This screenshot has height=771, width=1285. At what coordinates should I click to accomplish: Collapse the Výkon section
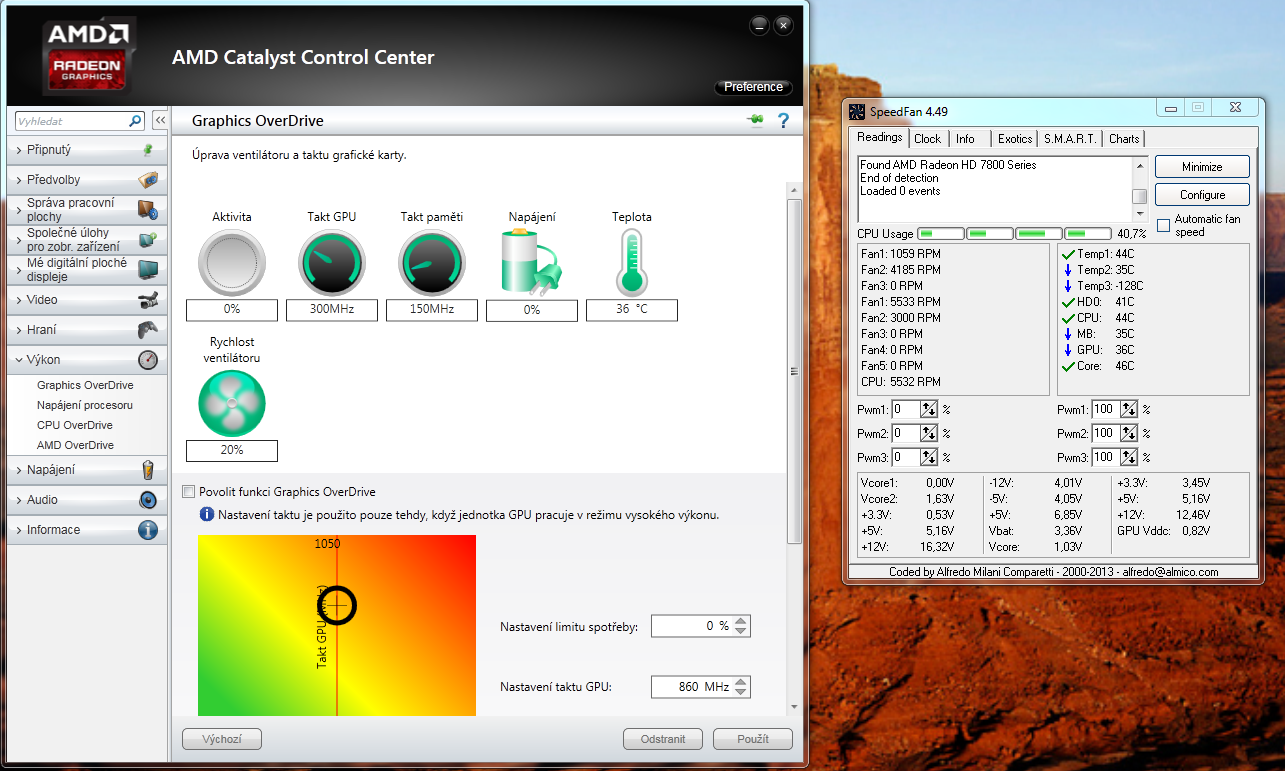(x=89, y=360)
